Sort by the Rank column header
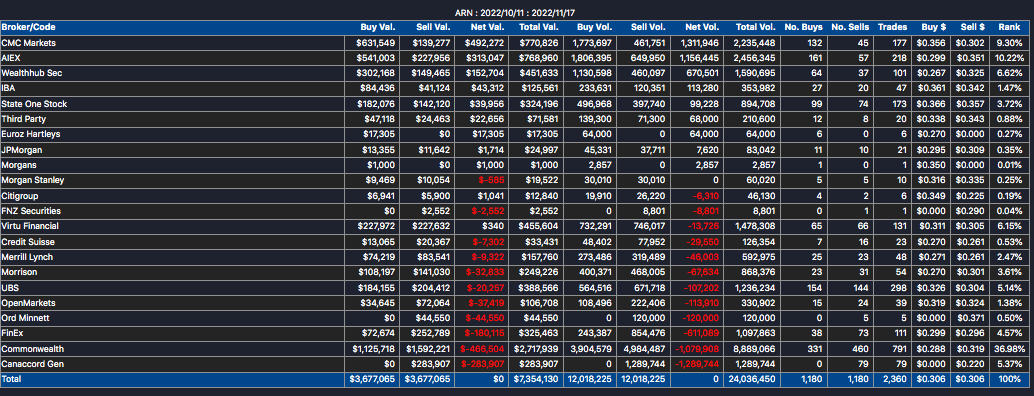The width and height of the screenshot is (1034, 396). pyautogui.click(x=1009, y=27)
